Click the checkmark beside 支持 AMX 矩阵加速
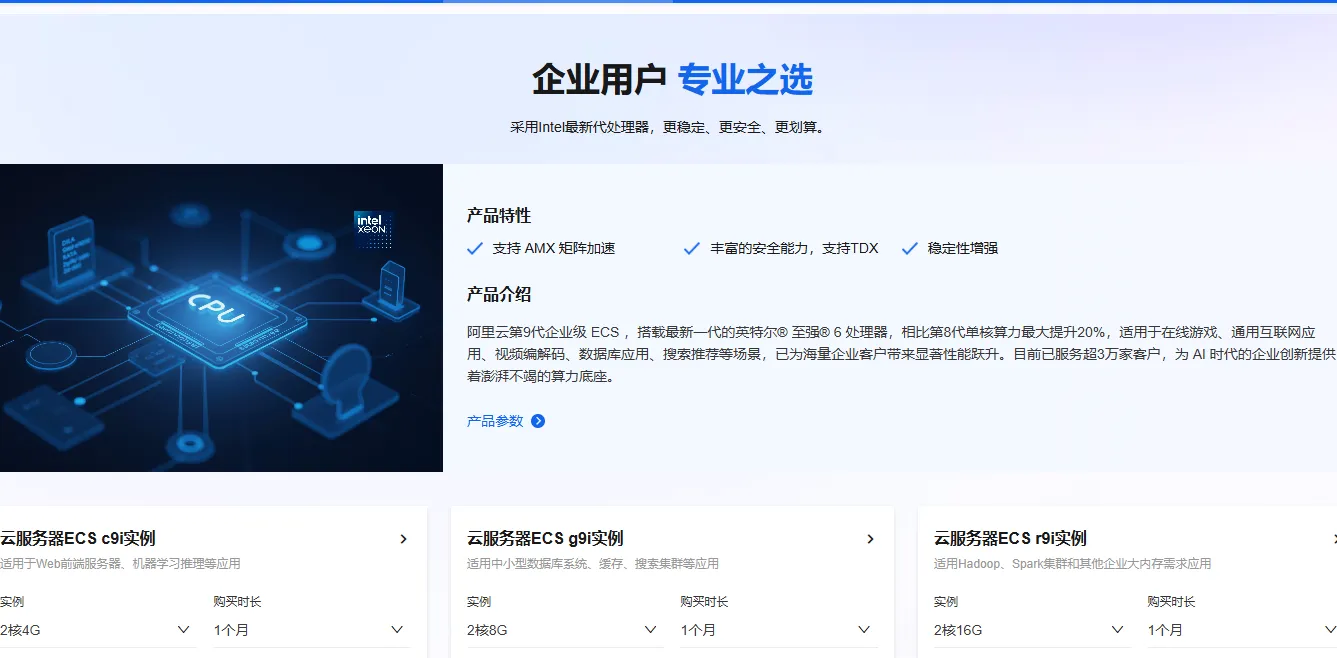1337x658 pixels. point(475,248)
